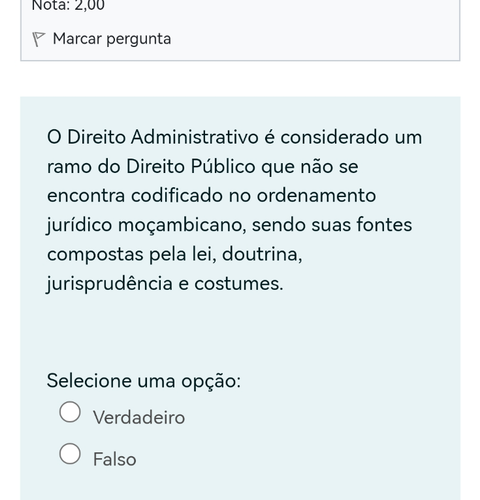Click the Verdadeiro option label
Image resolution: width=480 pixels, height=500 pixels.
[x=139, y=417]
